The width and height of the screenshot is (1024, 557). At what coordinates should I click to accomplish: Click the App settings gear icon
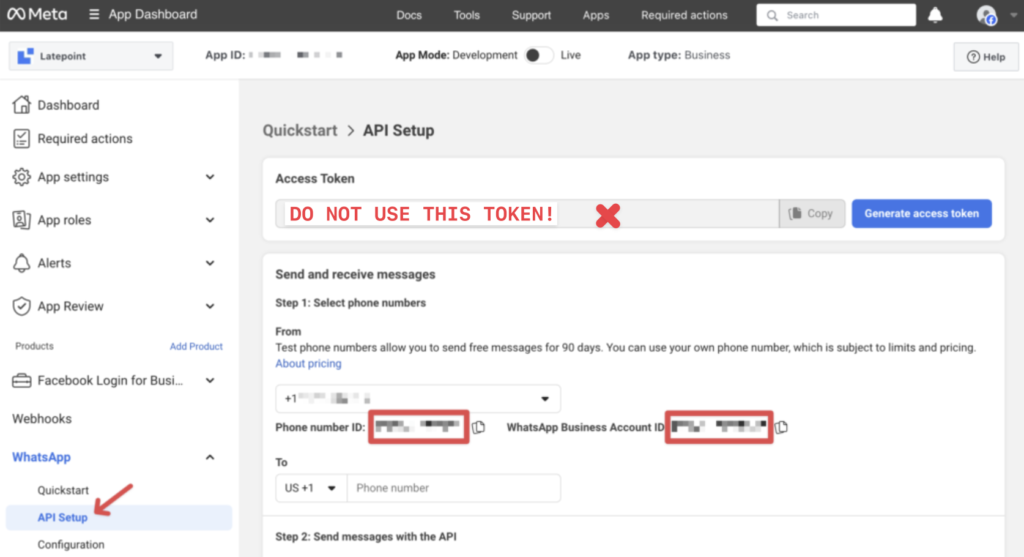pyautogui.click(x=22, y=177)
